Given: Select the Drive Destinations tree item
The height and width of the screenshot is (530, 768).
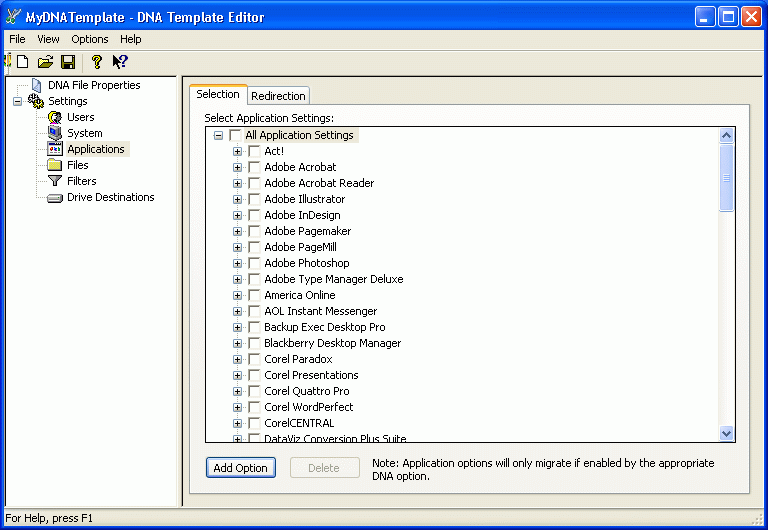Looking at the screenshot, I should (x=111, y=197).
